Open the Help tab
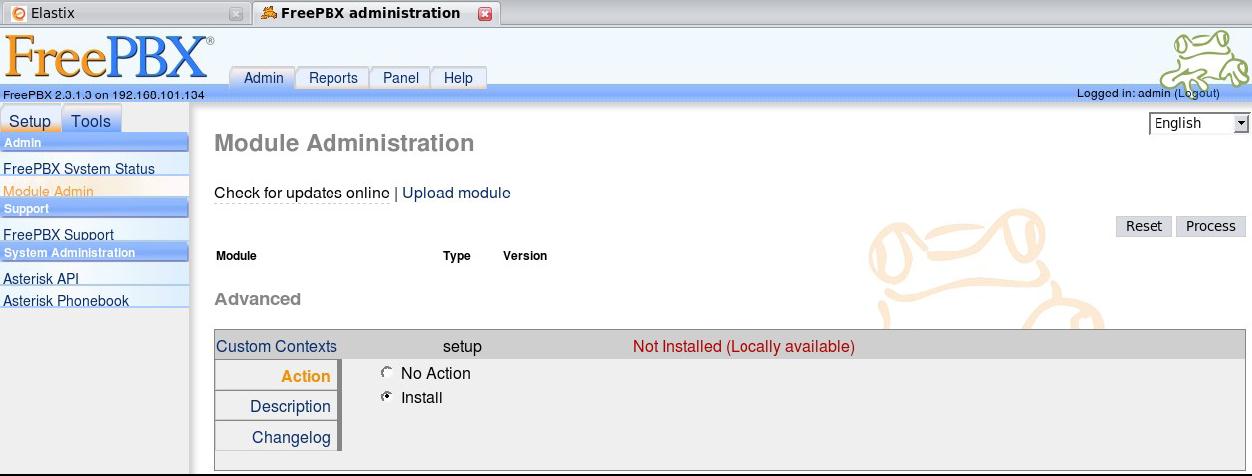The width and height of the screenshot is (1252, 476). (x=458, y=78)
